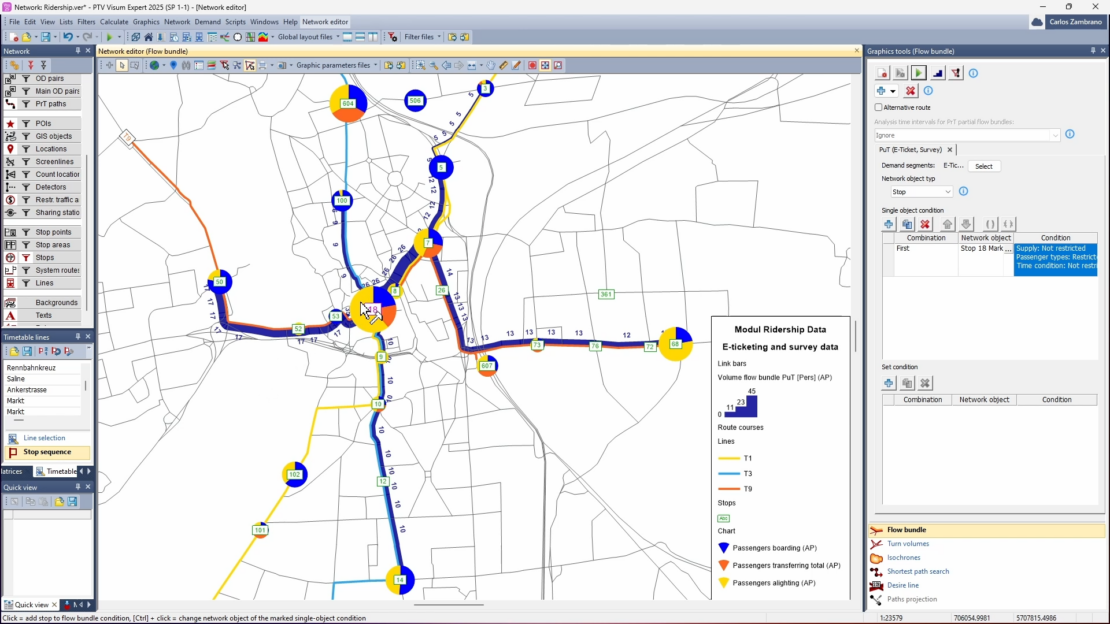Click the save icon in Quick view panel
This screenshot has height=624, width=1110.
click(72, 501)
